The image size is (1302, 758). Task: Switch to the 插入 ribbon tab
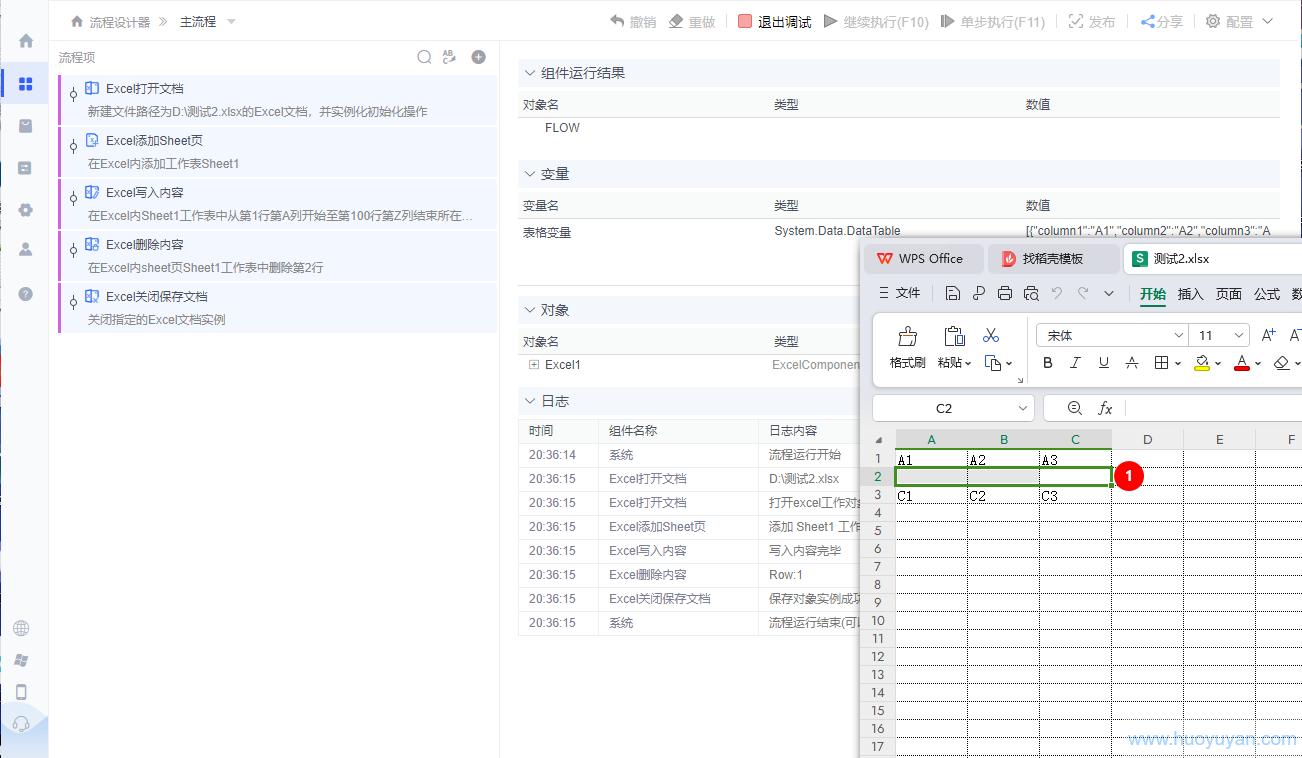tap(1190, 293)
